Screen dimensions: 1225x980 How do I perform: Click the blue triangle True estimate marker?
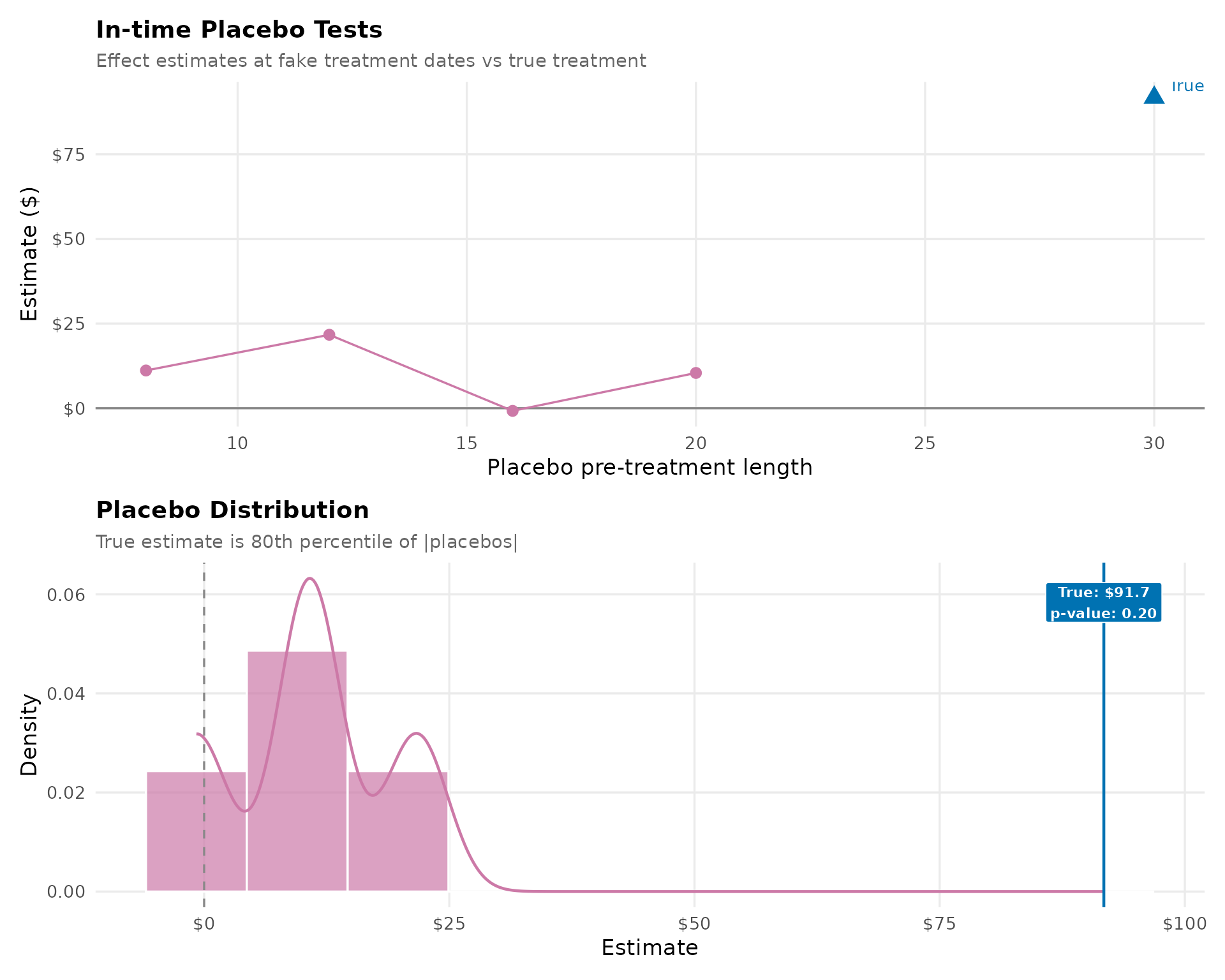1154,96
